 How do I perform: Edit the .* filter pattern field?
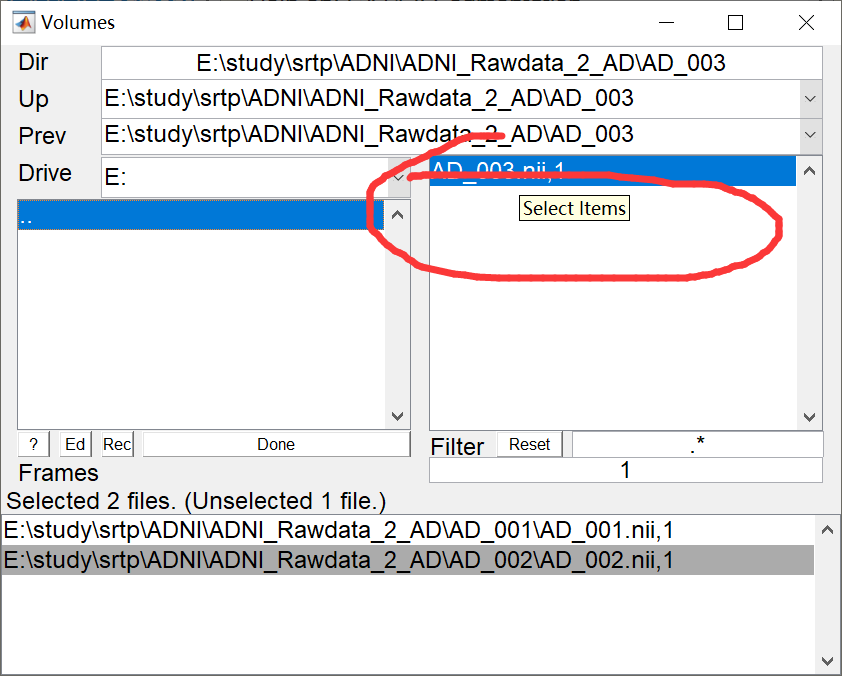[697, 446]
